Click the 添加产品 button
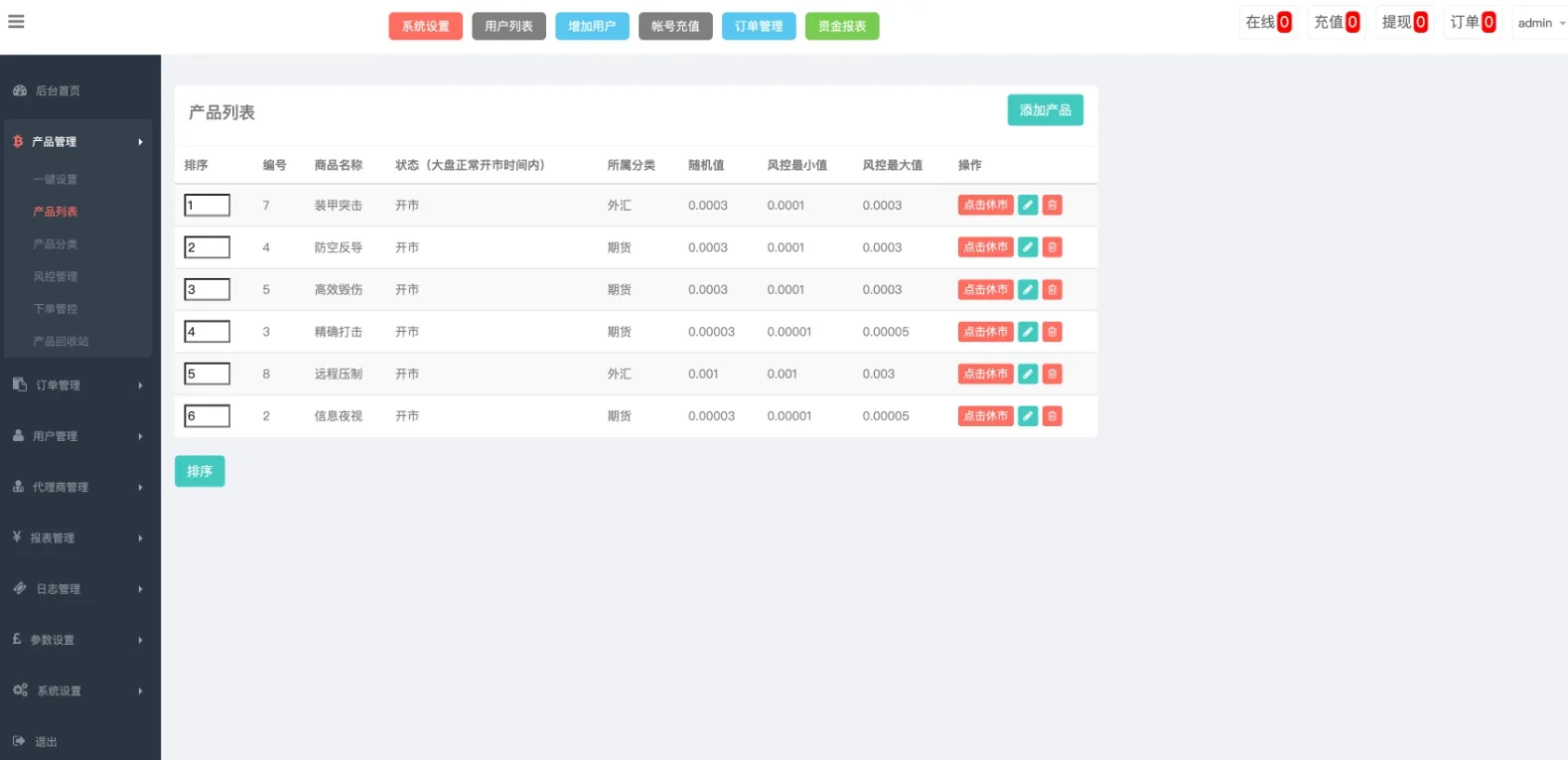 [1045, 110]
